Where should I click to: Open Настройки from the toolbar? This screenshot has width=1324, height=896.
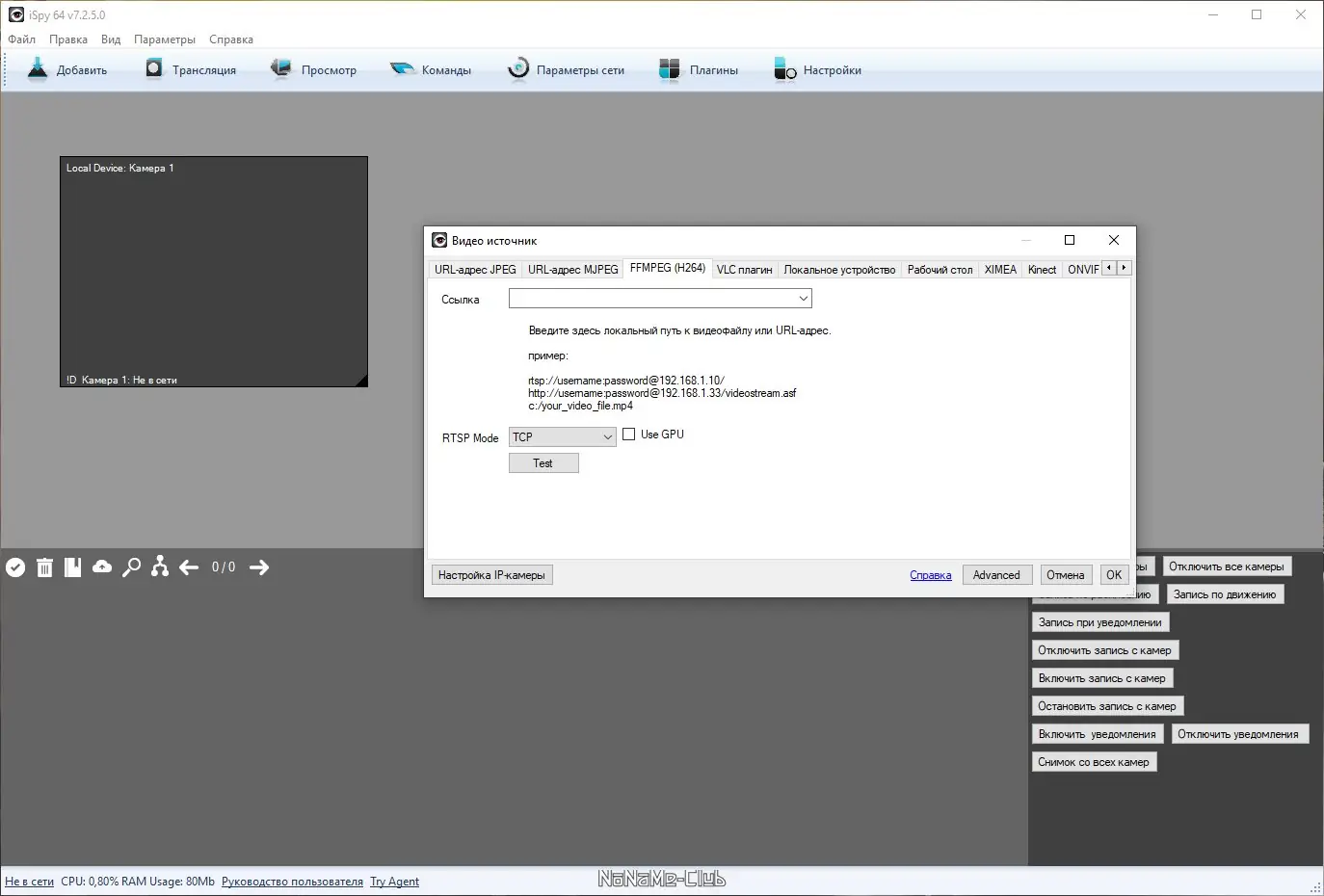[x=817, y=69]
